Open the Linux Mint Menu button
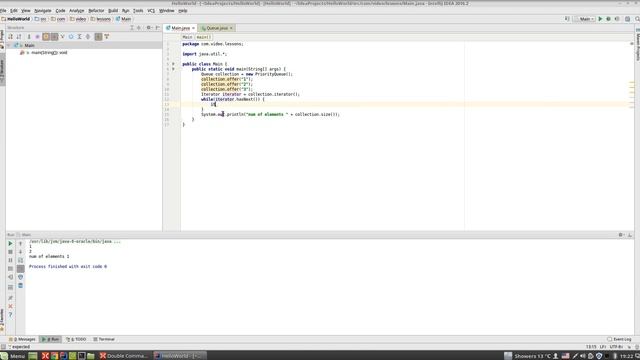The width and height of the screenshot is (640, 360). [x=13, y=356]
